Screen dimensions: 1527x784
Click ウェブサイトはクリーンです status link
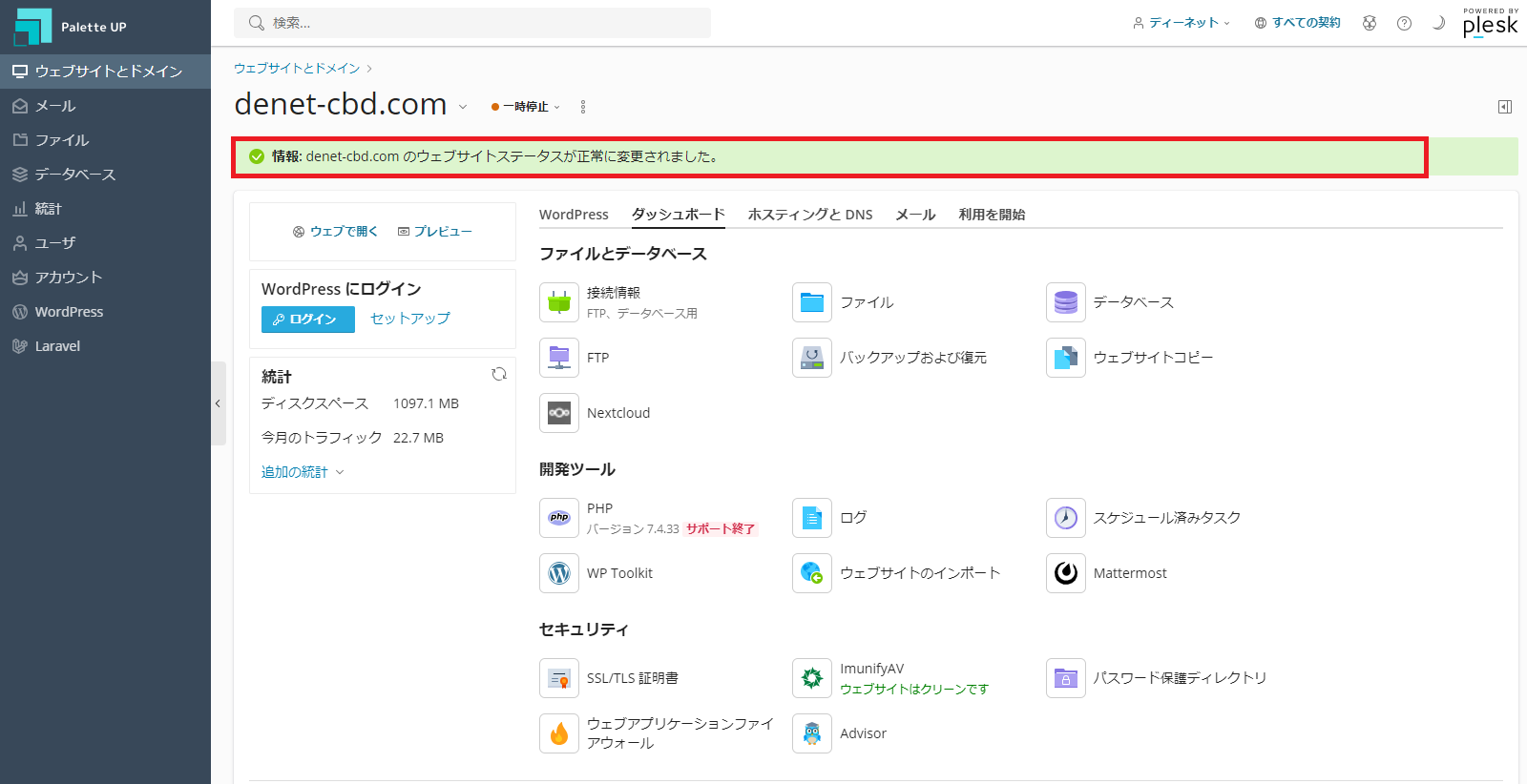click(914, 690)
